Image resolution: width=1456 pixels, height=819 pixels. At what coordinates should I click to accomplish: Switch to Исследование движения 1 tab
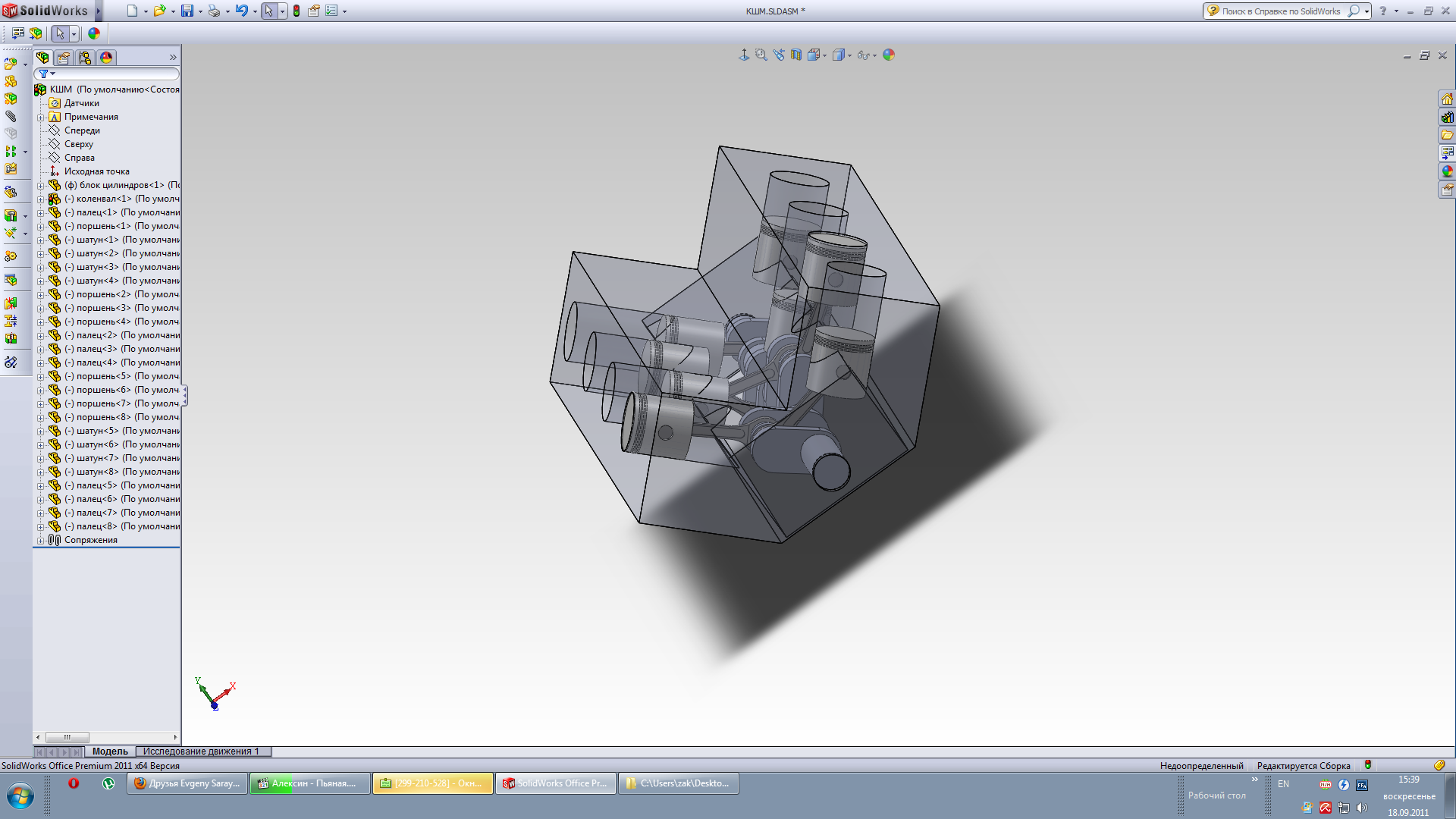(x=201, y=752)
